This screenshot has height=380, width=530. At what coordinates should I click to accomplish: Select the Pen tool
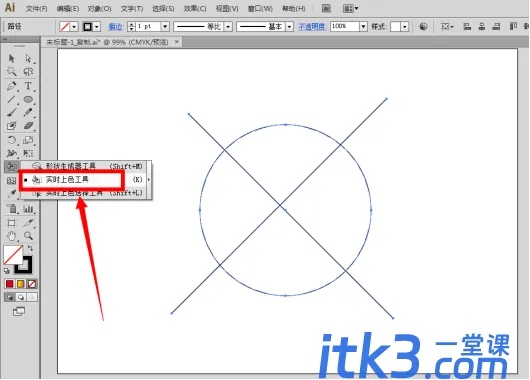11,86
